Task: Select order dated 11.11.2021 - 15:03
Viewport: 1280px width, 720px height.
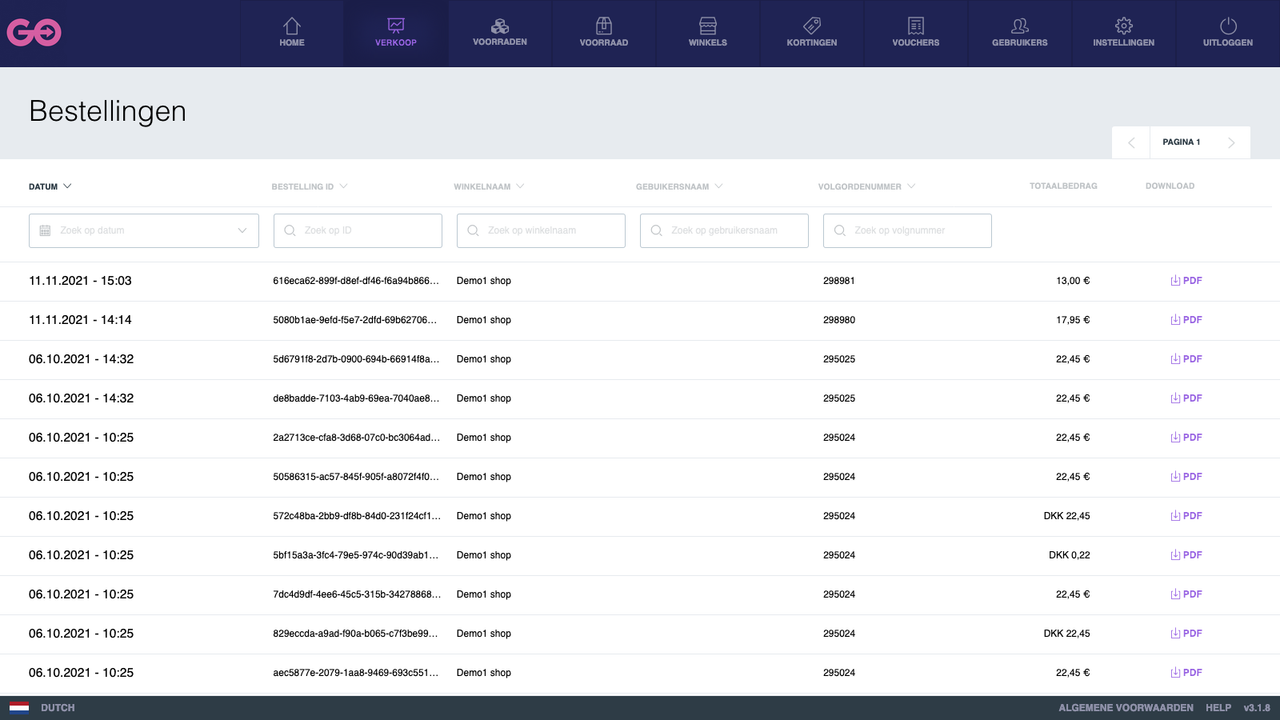Action: [x=80, y=281]
